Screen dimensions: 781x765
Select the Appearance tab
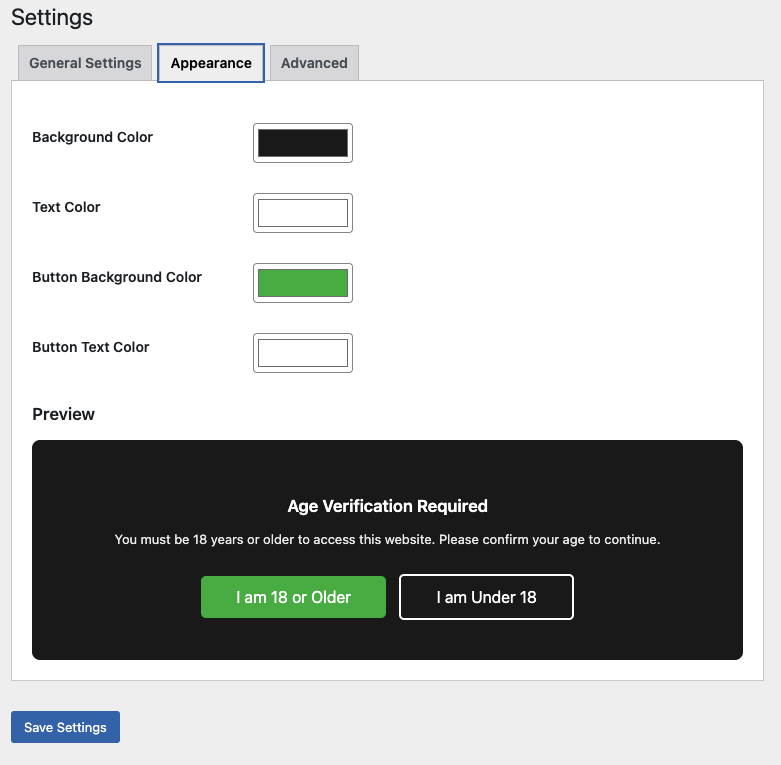point(211,63)
